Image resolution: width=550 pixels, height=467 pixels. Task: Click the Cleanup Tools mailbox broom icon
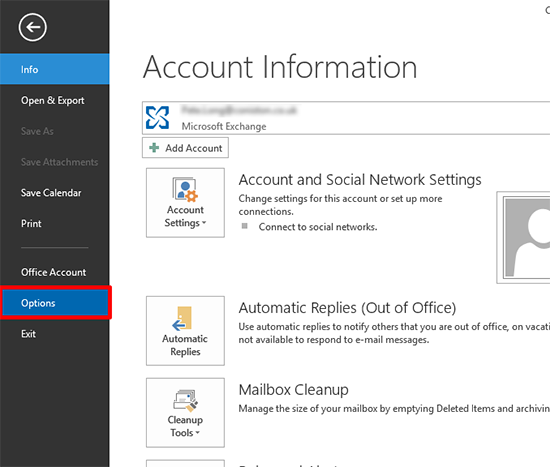point(186,400)
